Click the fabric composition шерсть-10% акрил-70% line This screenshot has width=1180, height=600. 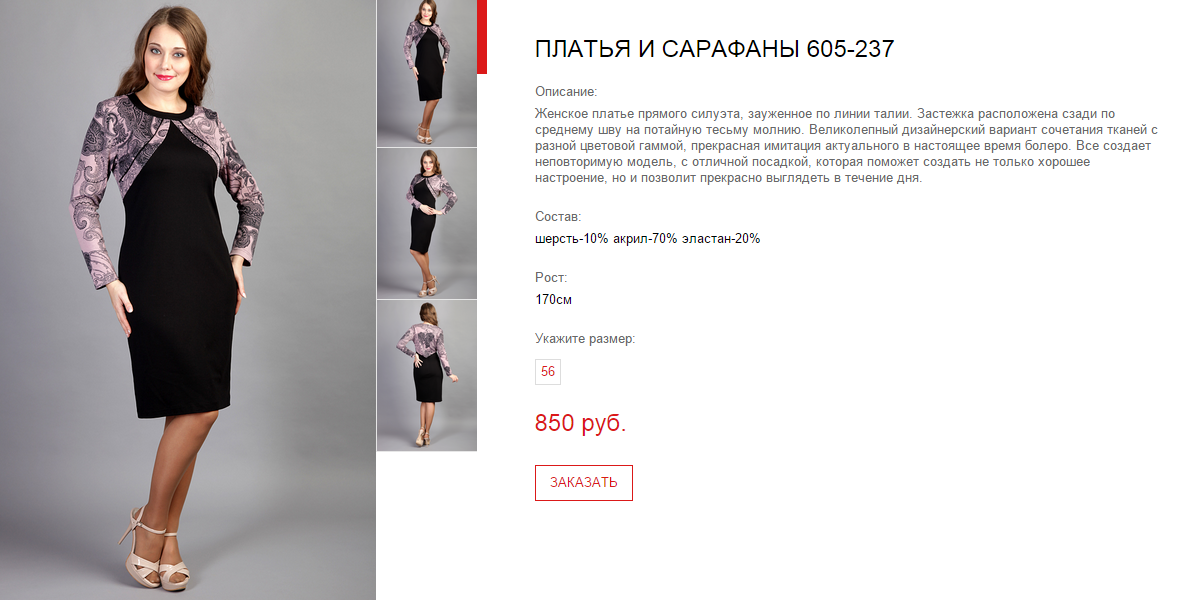(647, 239)
